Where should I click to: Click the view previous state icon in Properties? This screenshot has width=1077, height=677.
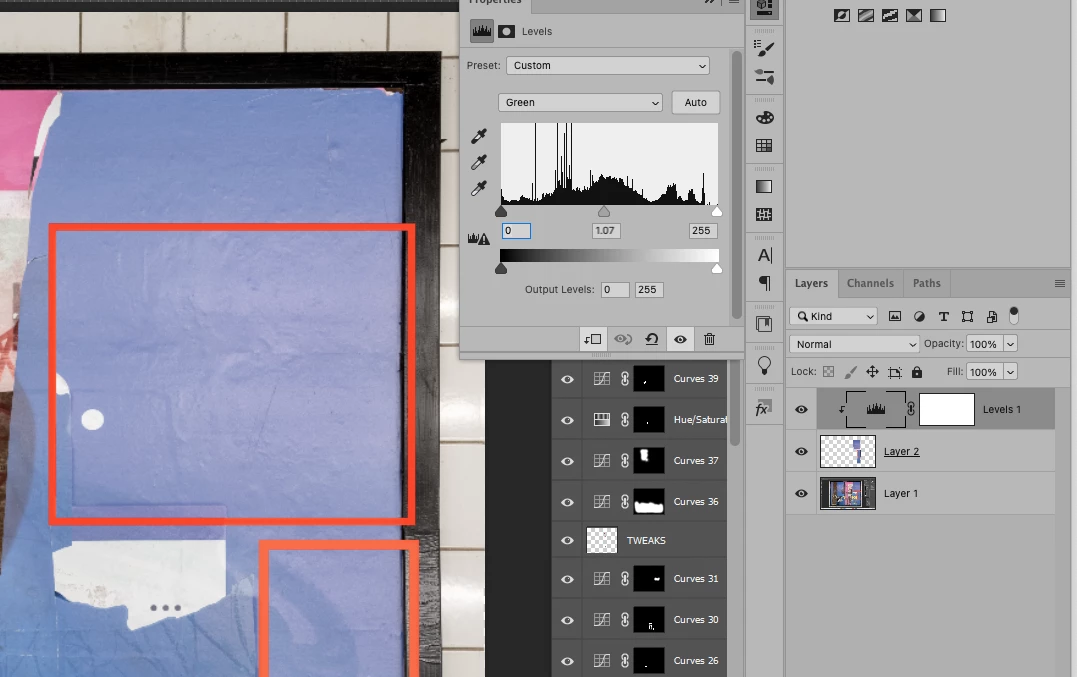pos(623,339)
